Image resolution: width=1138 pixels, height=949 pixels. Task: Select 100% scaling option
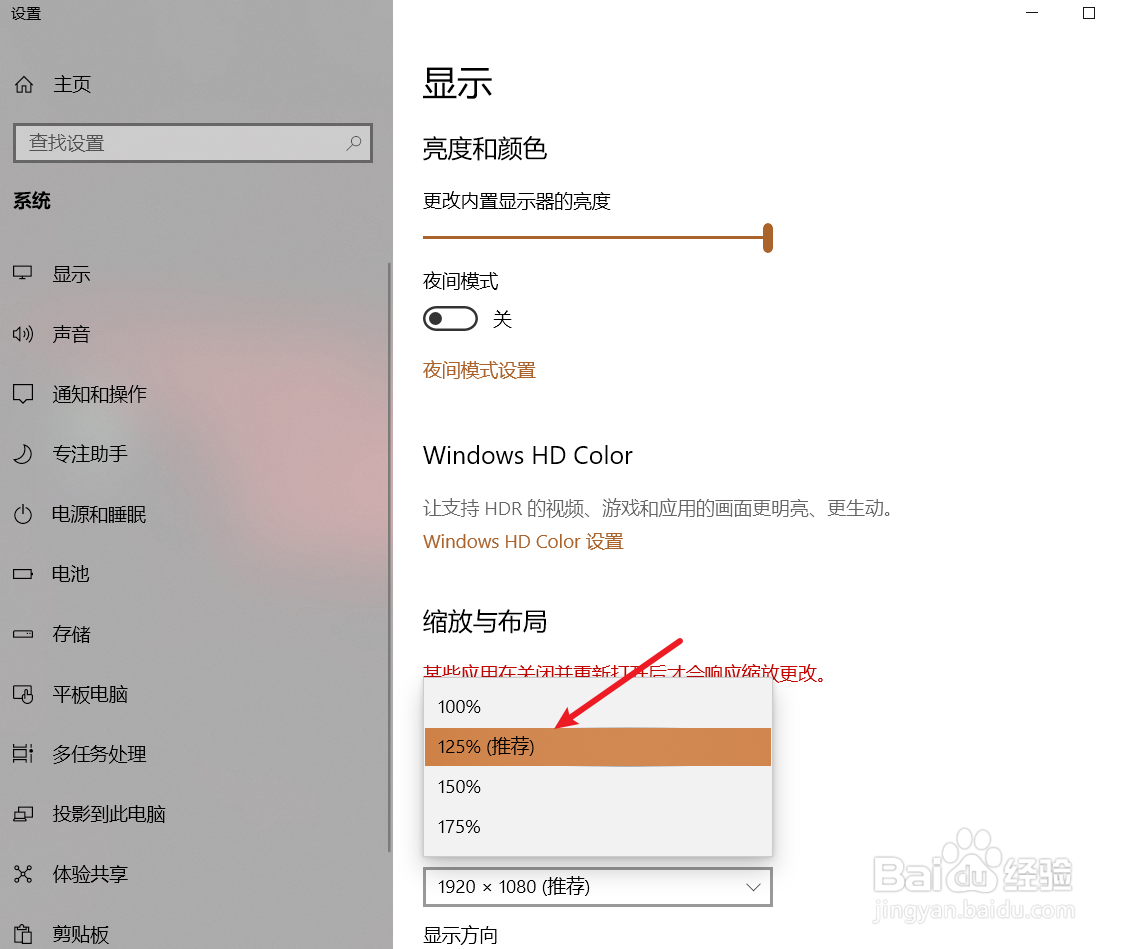click(598, 707)
